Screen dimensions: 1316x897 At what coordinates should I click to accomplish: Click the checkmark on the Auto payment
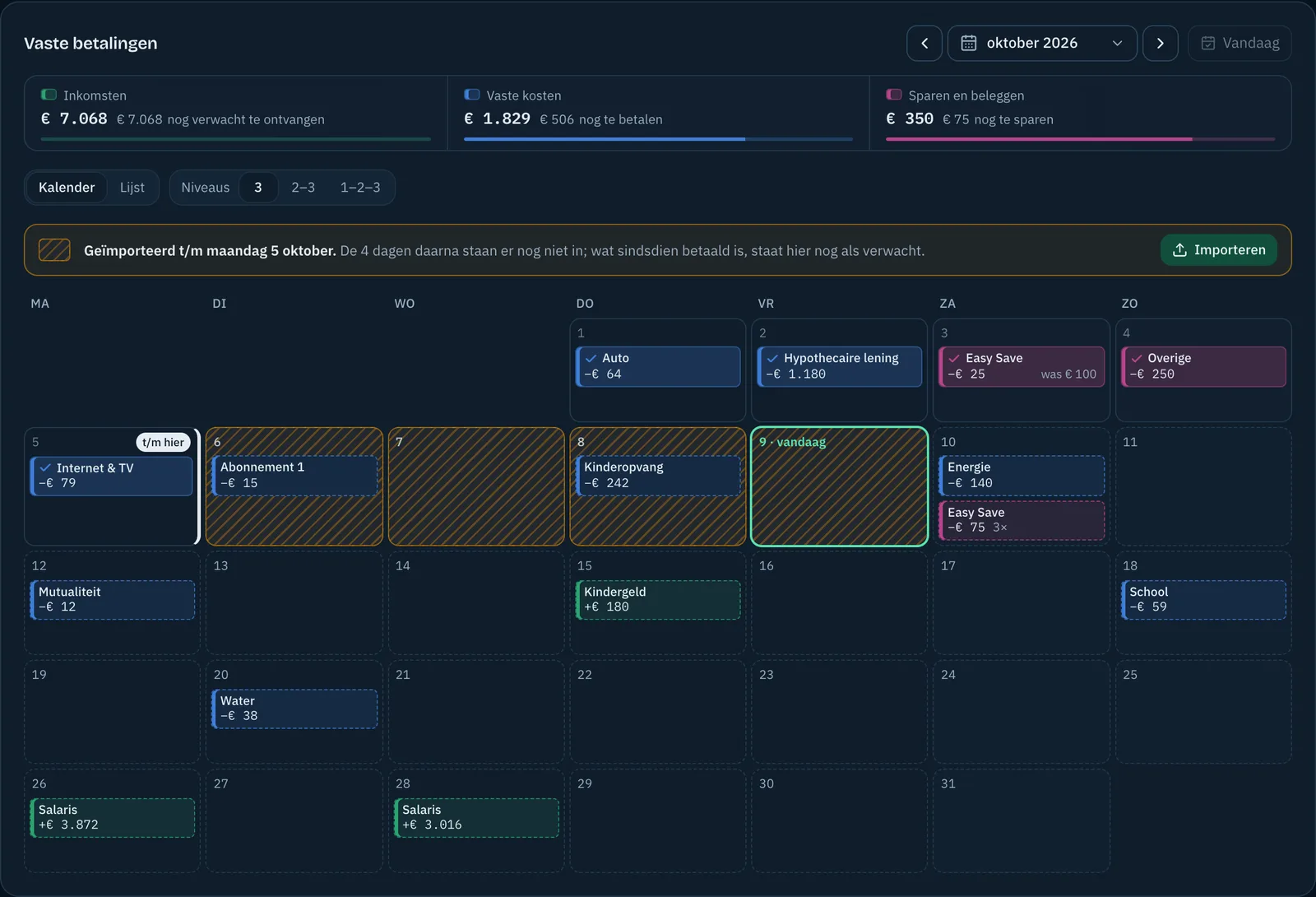(x=591, y=359)
